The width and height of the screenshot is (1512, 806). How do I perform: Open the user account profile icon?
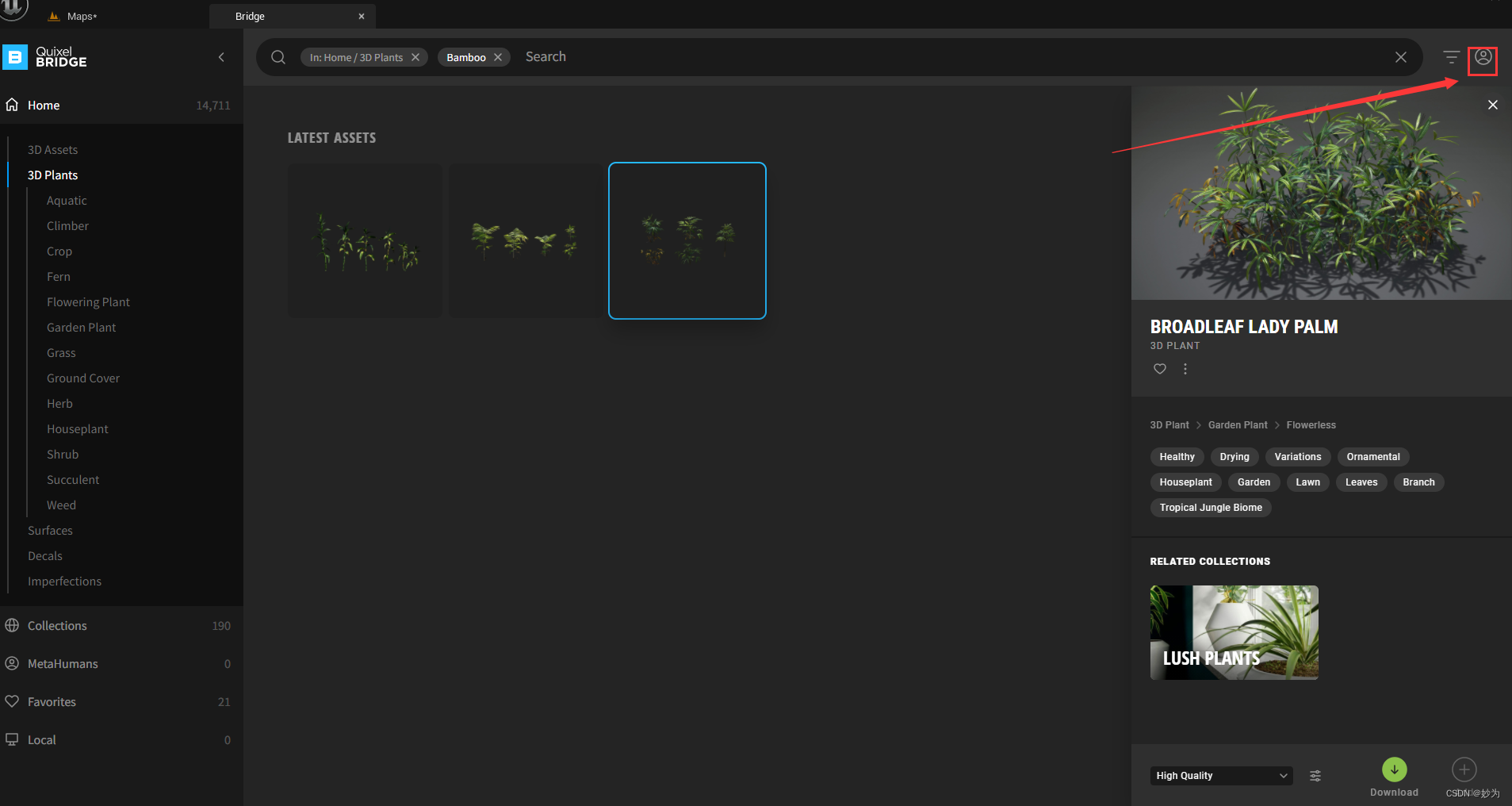tap(1483, 58)
